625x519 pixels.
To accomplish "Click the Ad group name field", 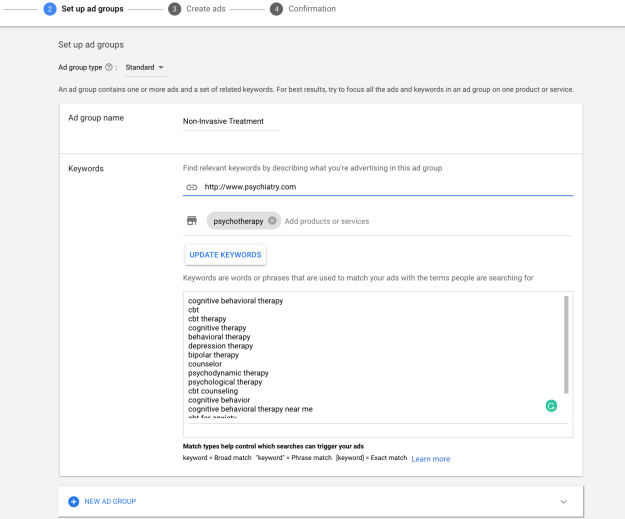I will [231, 121].
